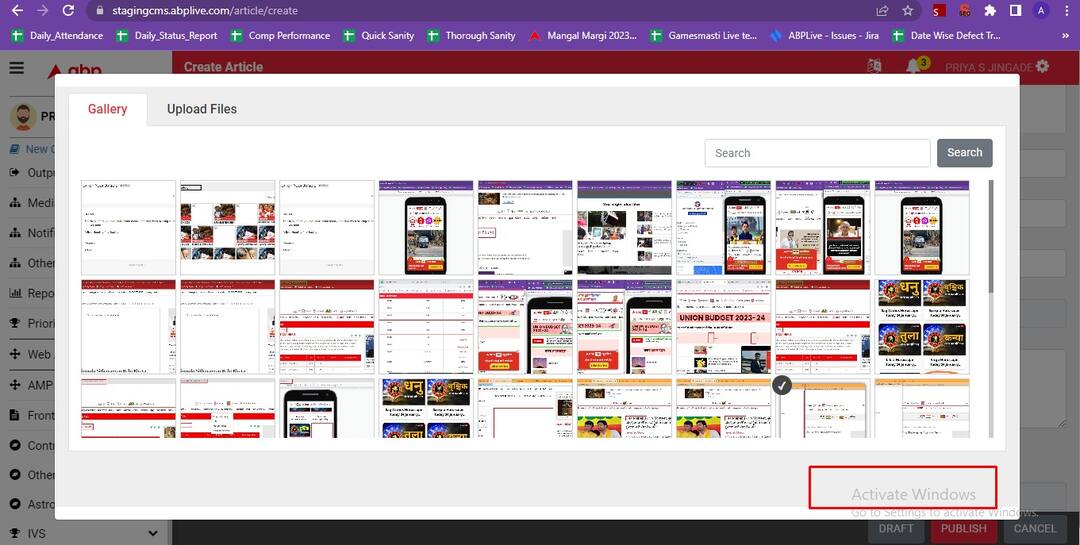Open the Chrome three-dot menu
The image size is (1080, 545).
[x=1066, y=11]
